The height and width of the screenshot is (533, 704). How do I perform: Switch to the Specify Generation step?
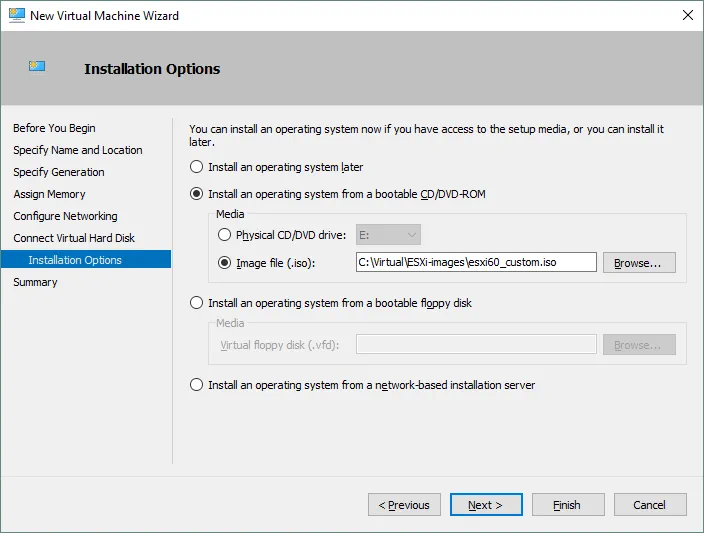58,172
